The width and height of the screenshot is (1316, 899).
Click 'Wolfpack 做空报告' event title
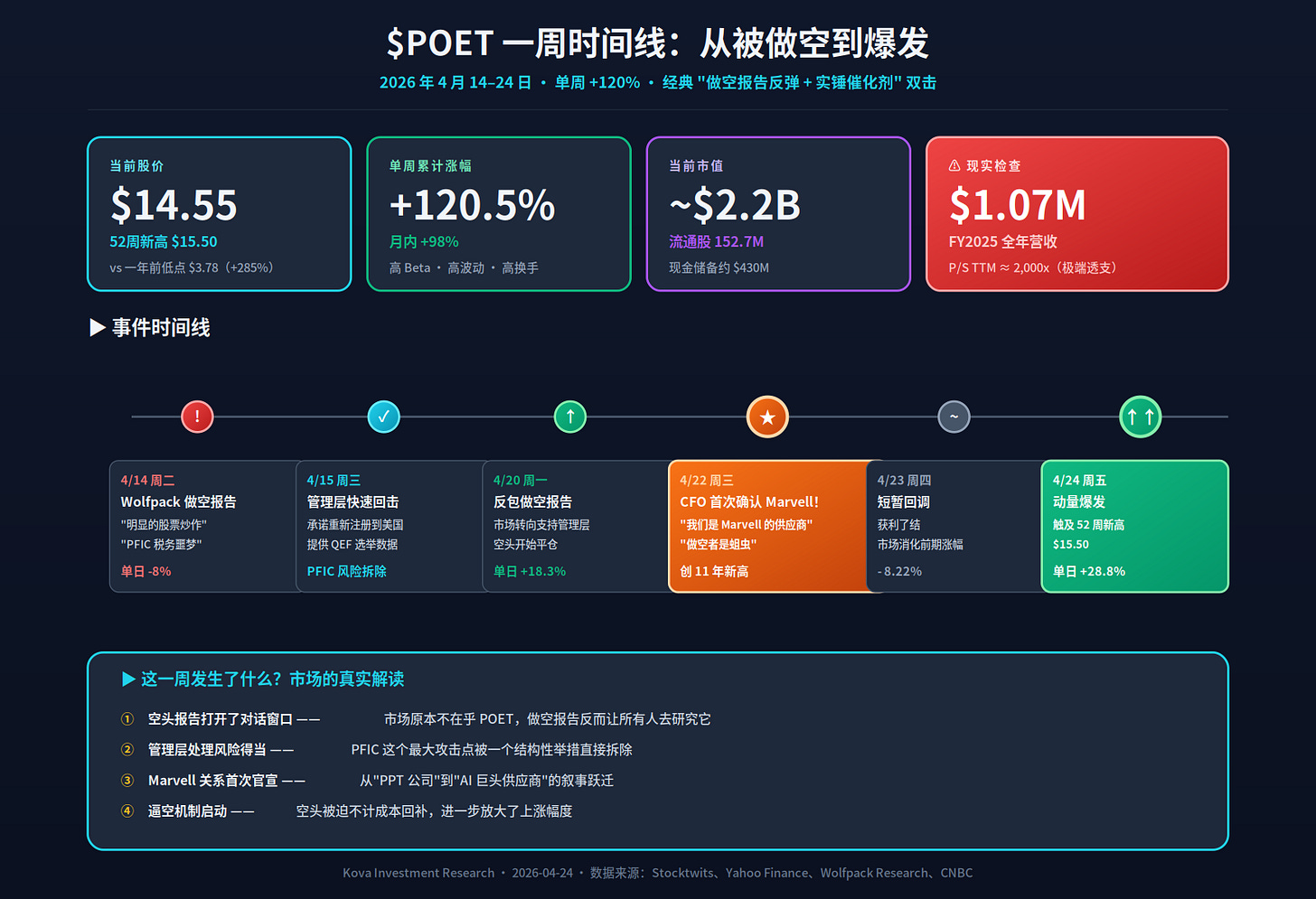coord(179,502)
